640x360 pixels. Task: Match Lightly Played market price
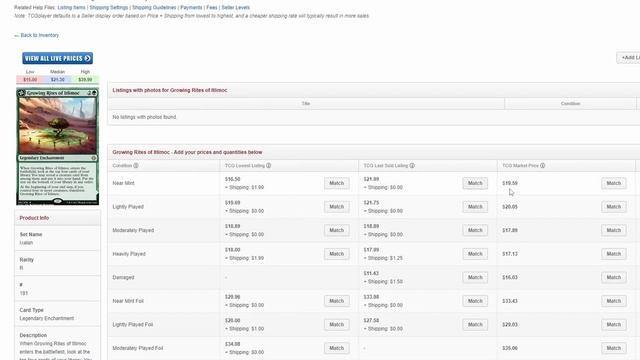[x=613, y=207]
